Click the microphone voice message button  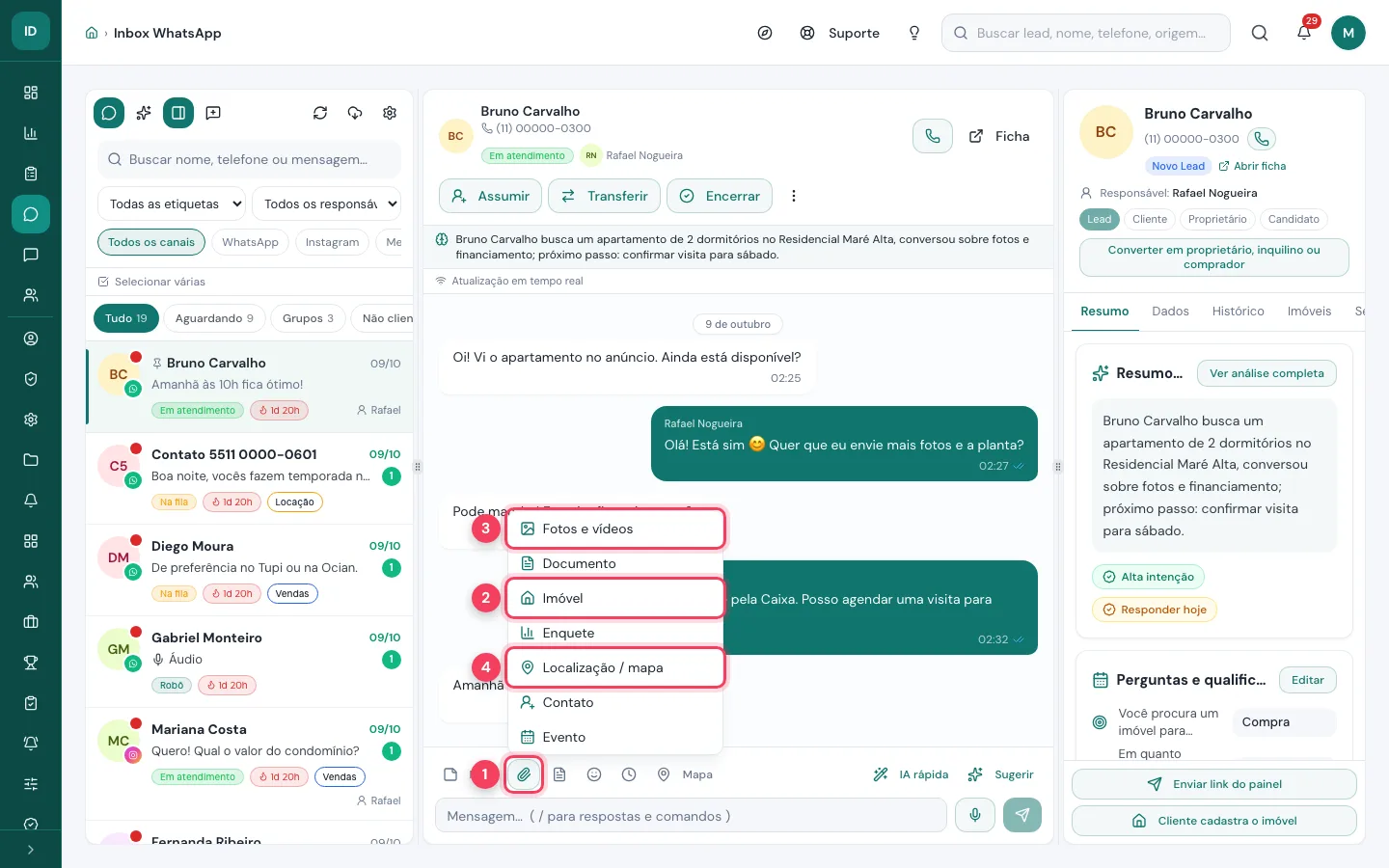pyautogui.click(x=975, y=815)
